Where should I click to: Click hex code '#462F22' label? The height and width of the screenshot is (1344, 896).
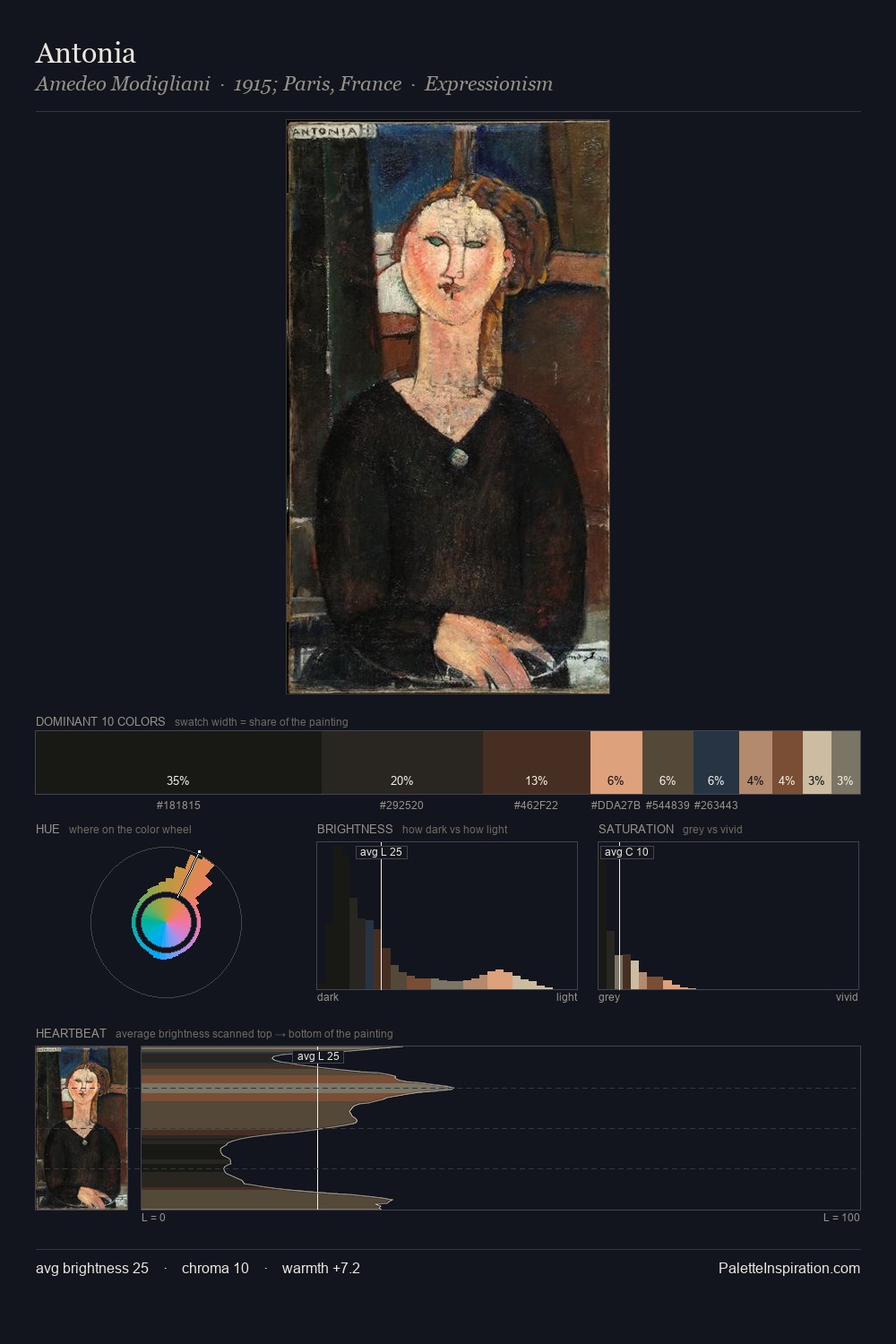pos(536,806)
